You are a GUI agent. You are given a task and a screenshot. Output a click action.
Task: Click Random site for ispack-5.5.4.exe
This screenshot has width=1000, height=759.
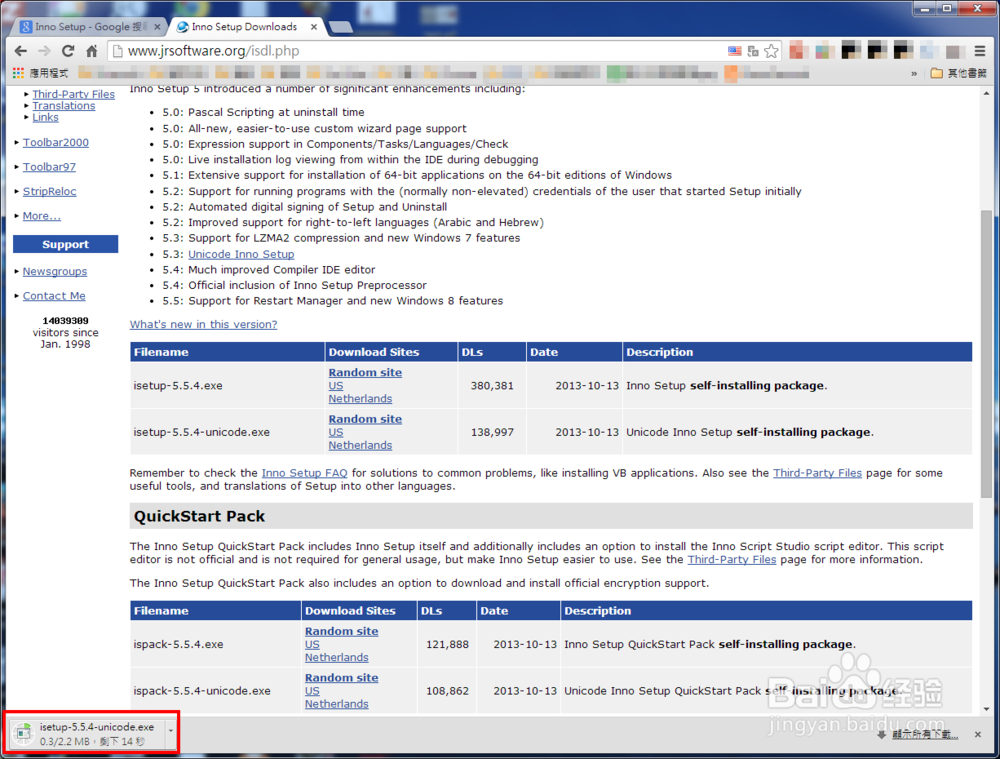point(341,631)
